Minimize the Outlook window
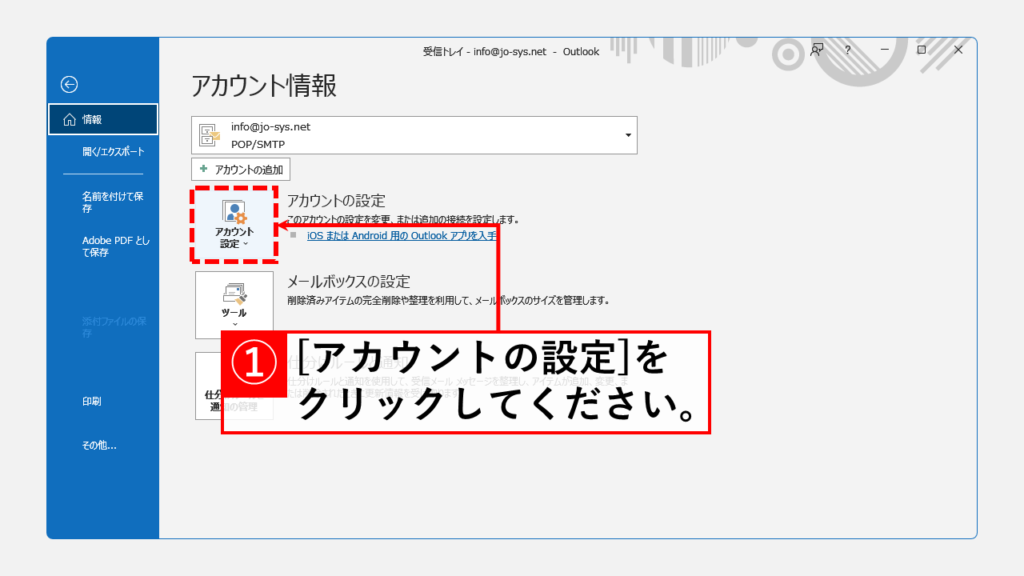 pos(884,50)
